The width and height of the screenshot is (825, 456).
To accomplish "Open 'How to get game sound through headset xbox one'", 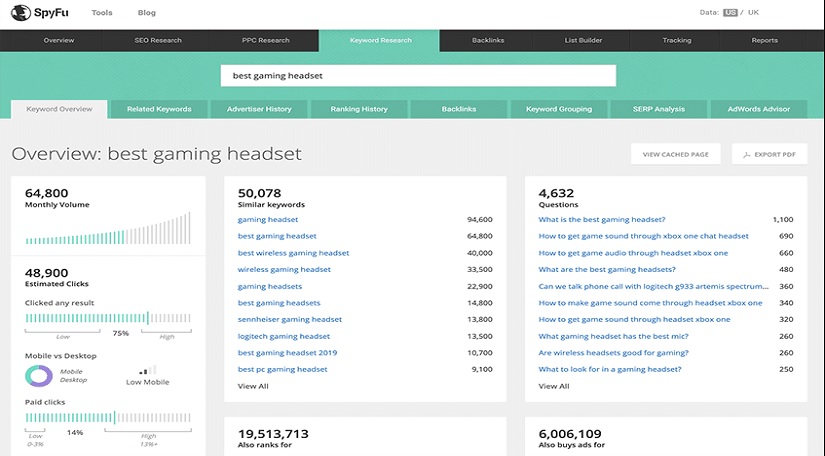I will pos(635,319).
